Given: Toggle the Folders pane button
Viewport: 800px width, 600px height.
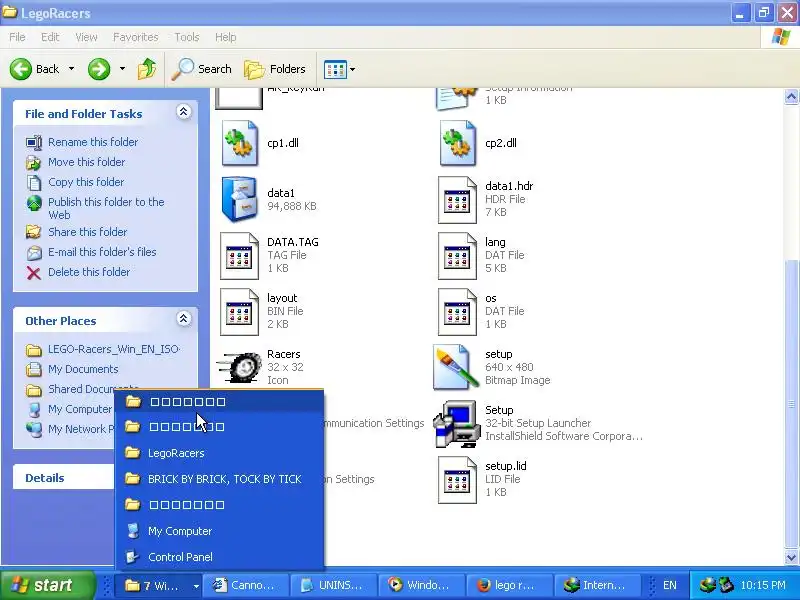Looking at the screenshot, I should click(274, 69).
